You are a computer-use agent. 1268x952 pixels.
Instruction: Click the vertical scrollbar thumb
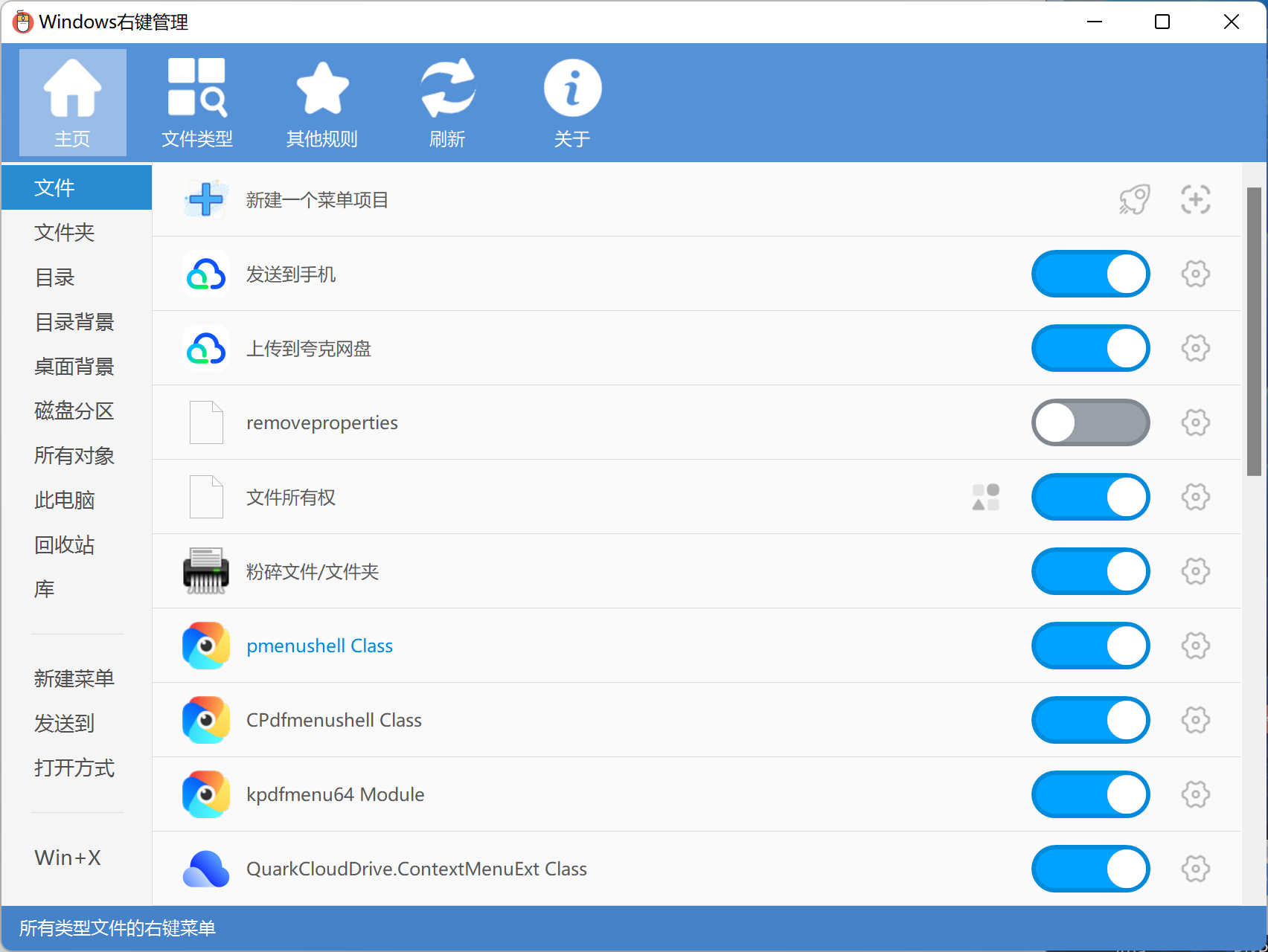tap(1255, 332)
